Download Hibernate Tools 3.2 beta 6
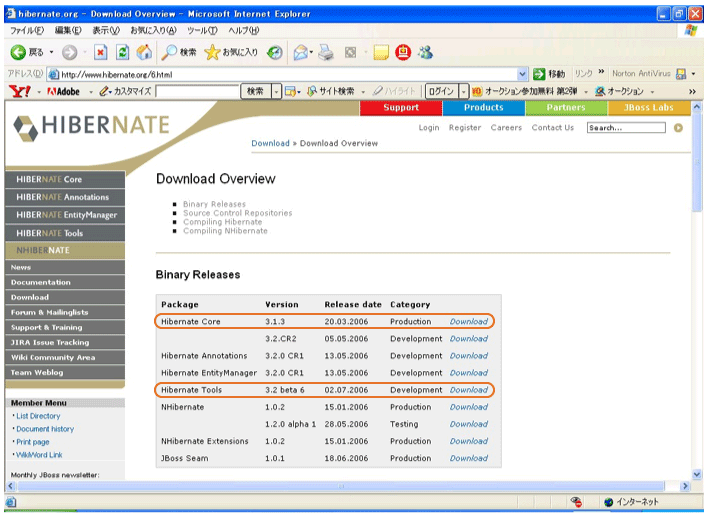The height and width of the screenshot is (519, 710). (469, 390)
